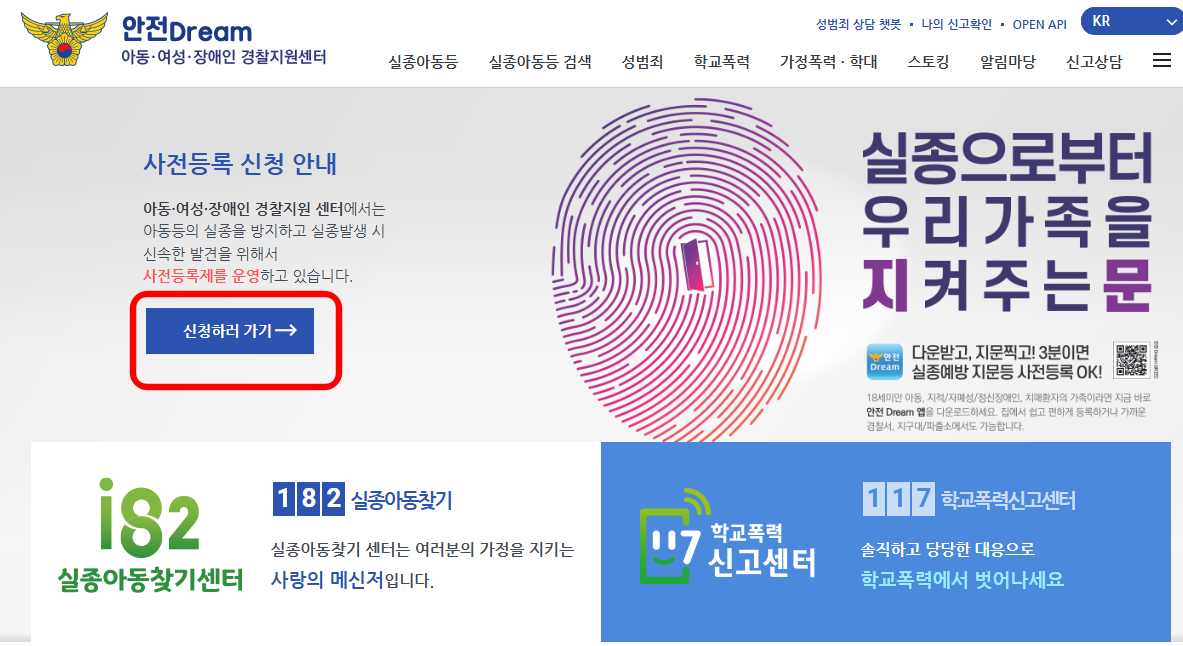
Task: Select the 학교폭력 menu item
Action: coord(721,62)
